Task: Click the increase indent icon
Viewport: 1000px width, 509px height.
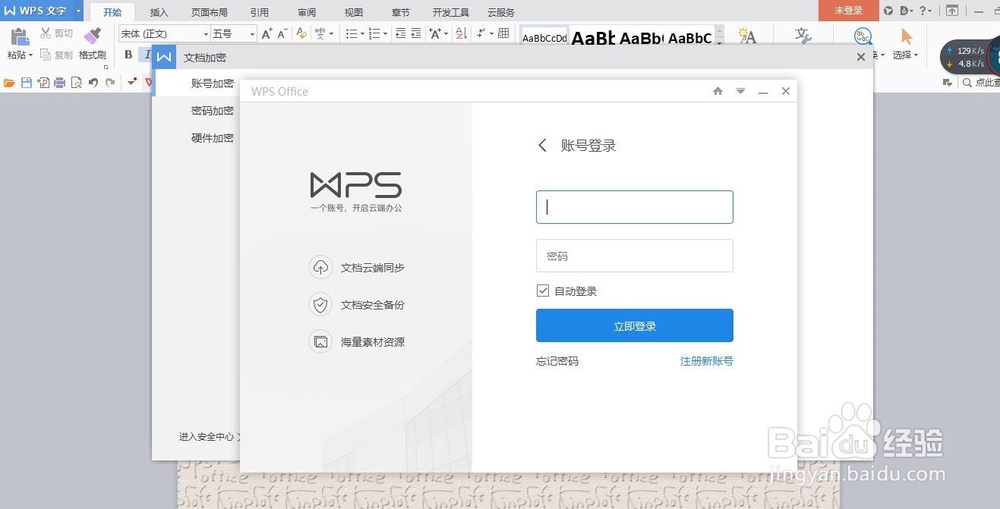Action: 416,34
